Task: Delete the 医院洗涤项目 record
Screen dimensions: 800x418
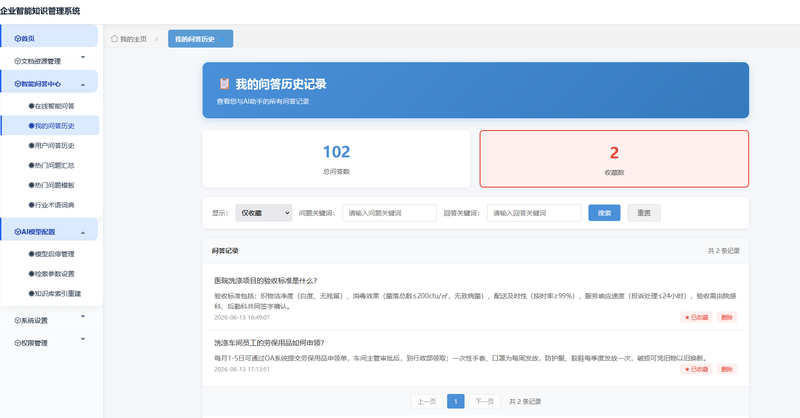Action: 727,317
